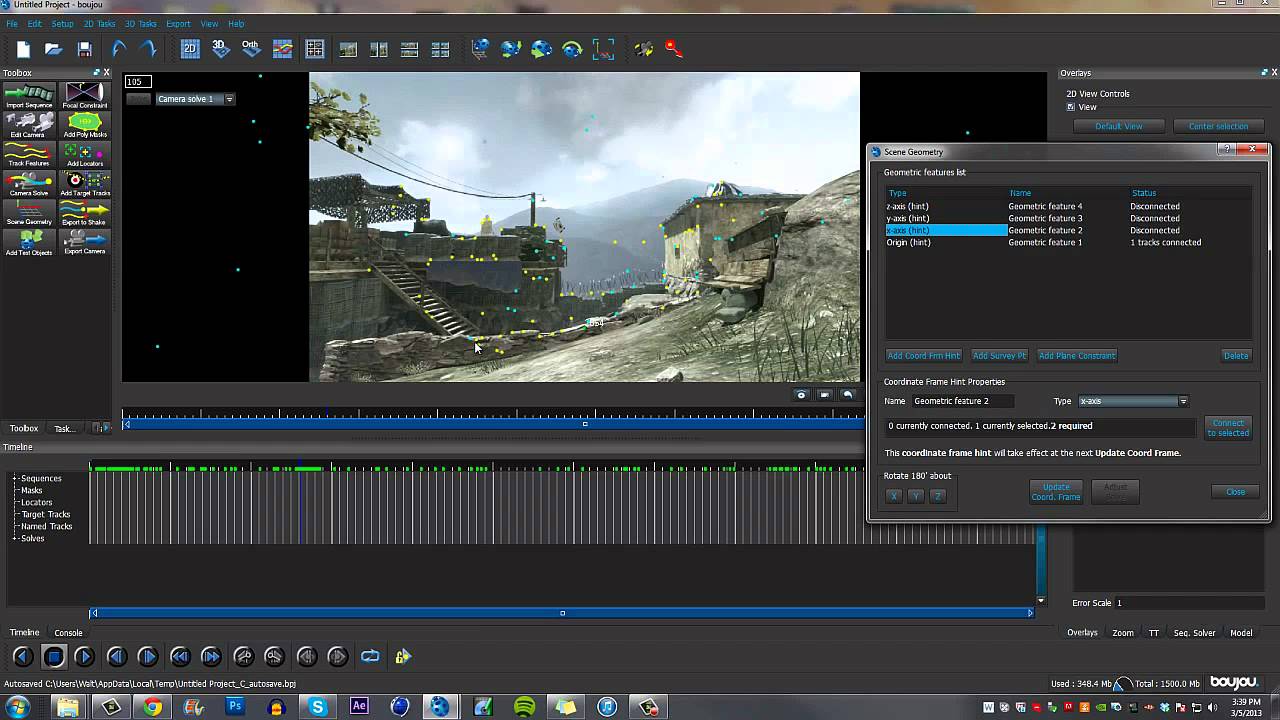Open the Setup menu
The image size is (1280, 720).
tap(62, 23)
